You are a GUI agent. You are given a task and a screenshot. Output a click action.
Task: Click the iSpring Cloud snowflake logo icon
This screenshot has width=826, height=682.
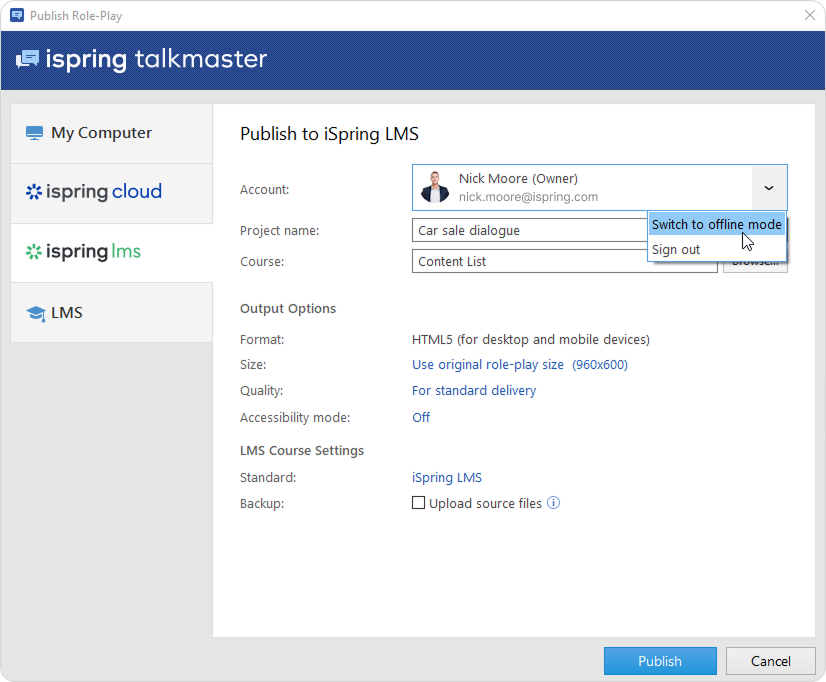[x=34, y=192]
